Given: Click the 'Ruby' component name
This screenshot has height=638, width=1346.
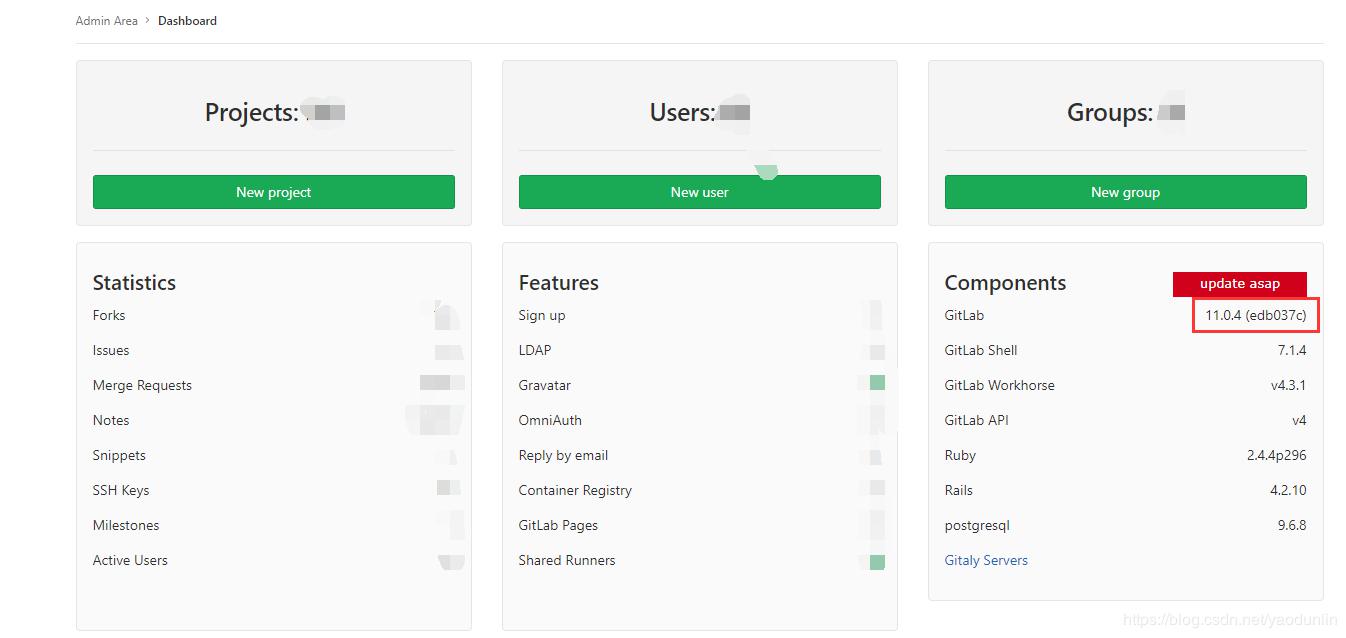Looking at the screenshot, I should coord(960,455).
